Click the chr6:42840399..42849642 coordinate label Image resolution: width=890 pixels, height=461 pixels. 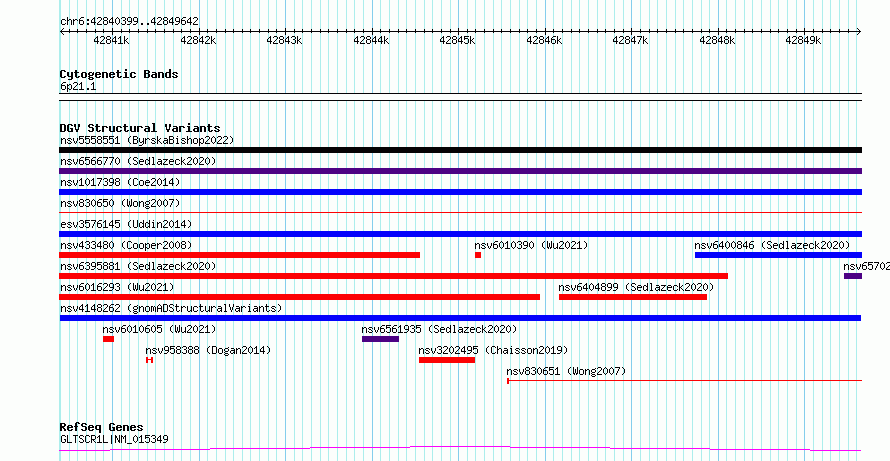pyautogui.click(x=129, y=22)
